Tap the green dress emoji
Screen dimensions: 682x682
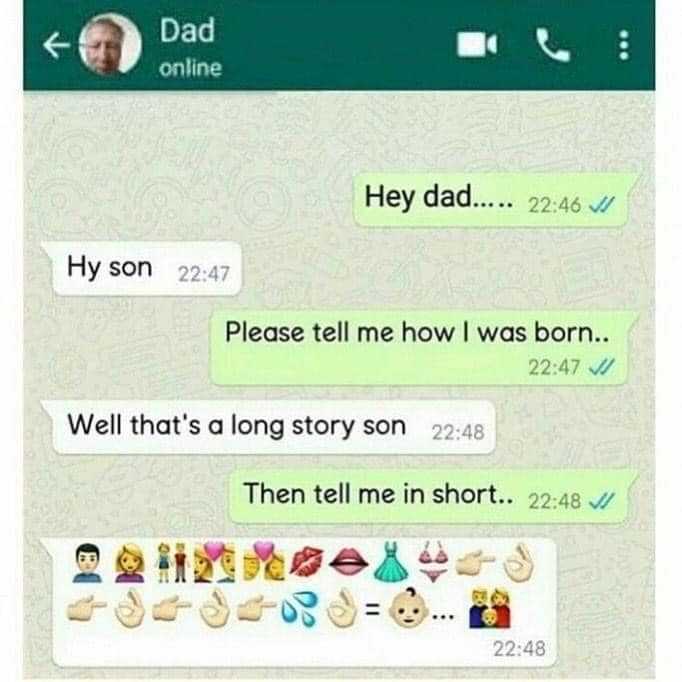click(x=391, y=562)
